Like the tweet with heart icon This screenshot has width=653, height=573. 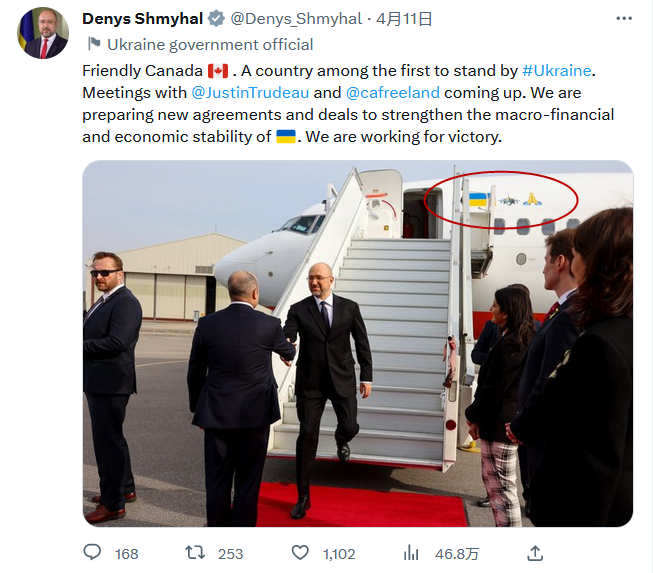pyautogui.click(x=300, y=552)
